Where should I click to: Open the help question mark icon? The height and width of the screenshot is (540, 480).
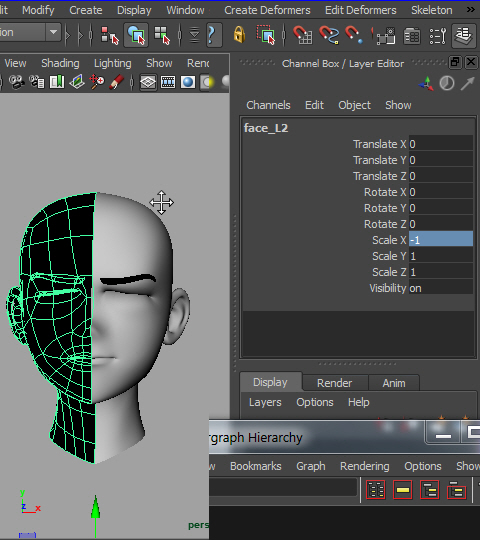(x=213, y=35)
